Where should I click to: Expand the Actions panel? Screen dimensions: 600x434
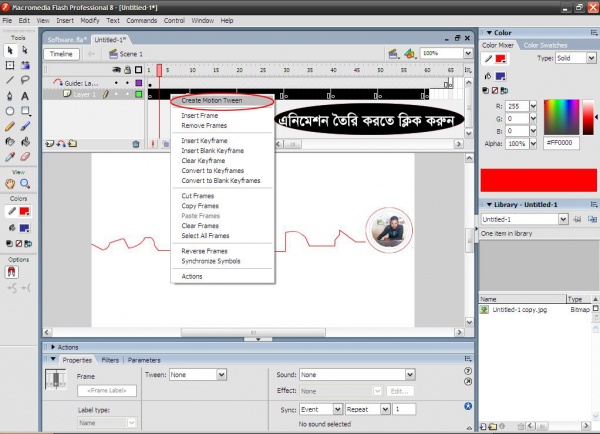tap(53, 347)
